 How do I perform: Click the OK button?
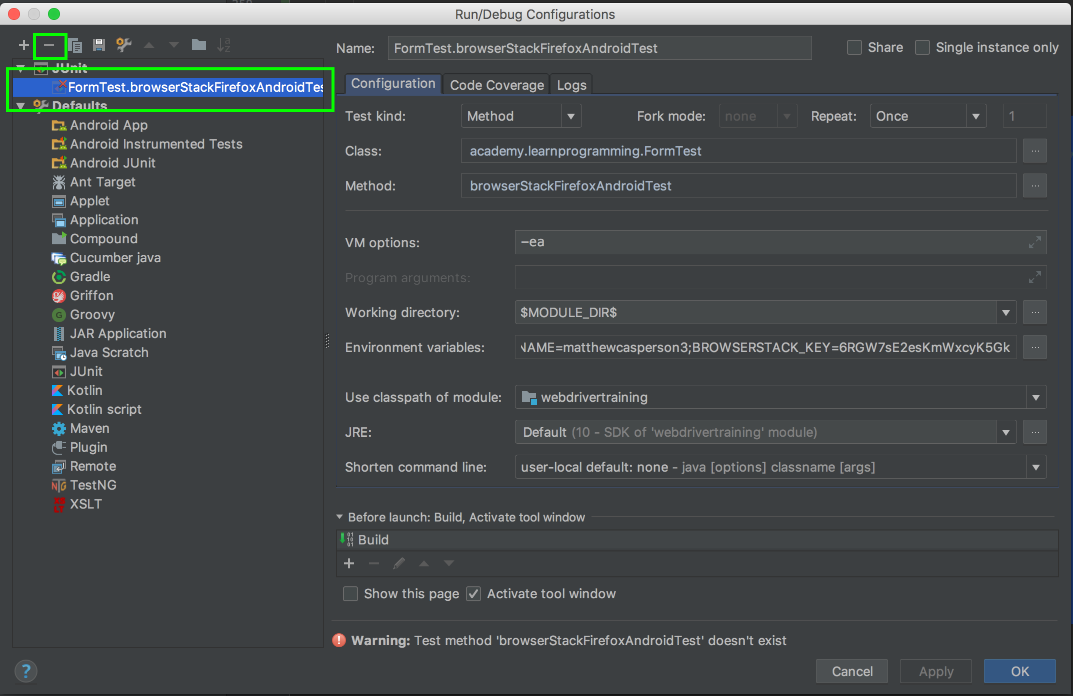pyautogui.click(x=1019, y=671)
